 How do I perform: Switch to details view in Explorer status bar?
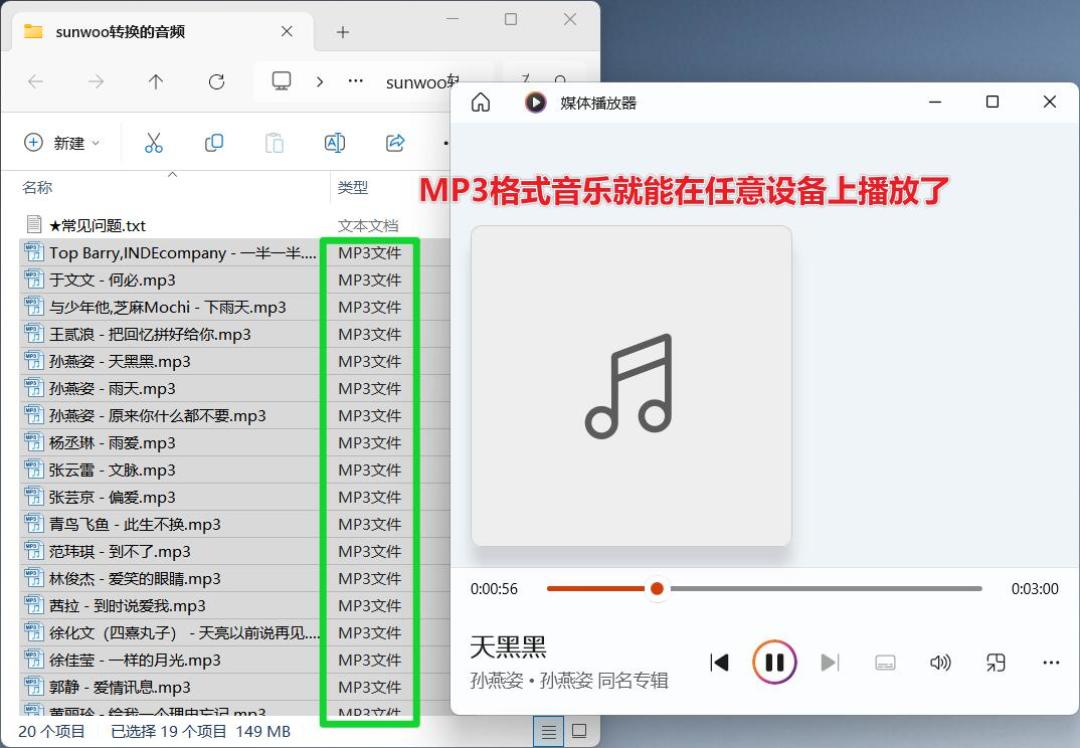(x=548, y=731)
